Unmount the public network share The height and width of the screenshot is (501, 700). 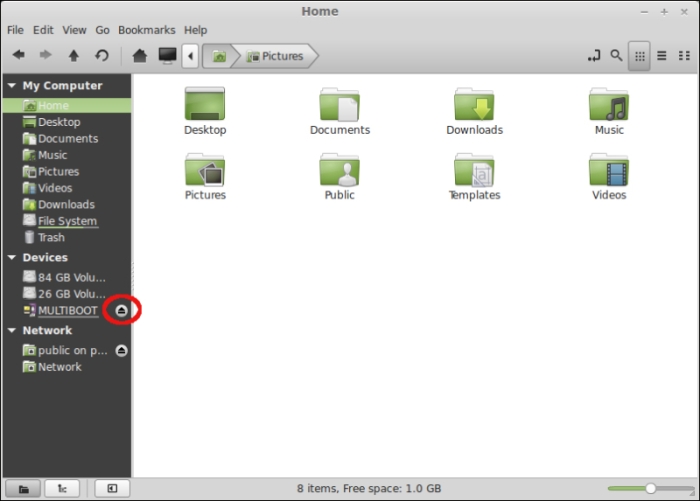[x=121, y=351]
